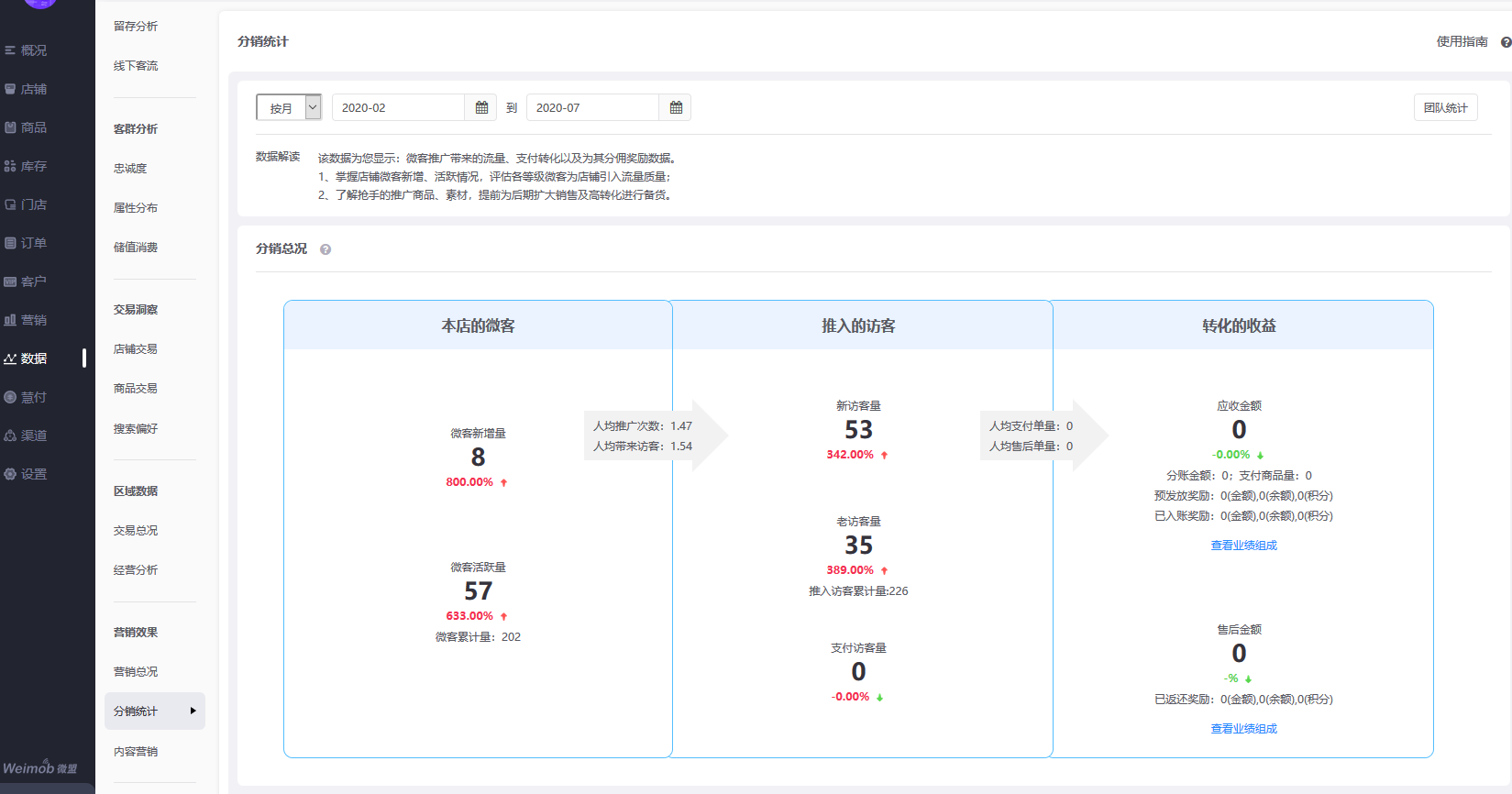
Task: Expand the 分销统计 submenu arrow
Action: pyautogui.click(x=193, y=711)
